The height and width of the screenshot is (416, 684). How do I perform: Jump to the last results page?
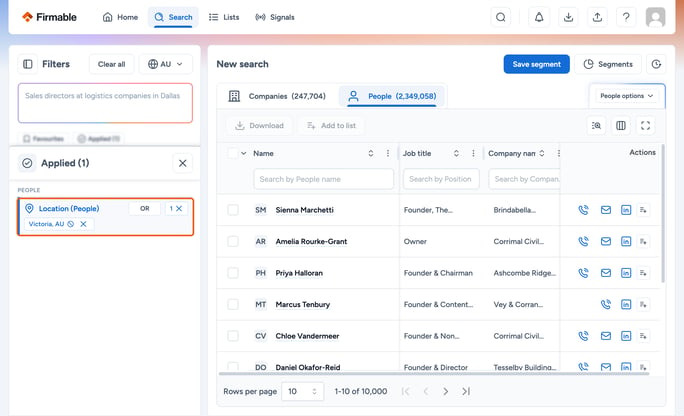(465, 391)
